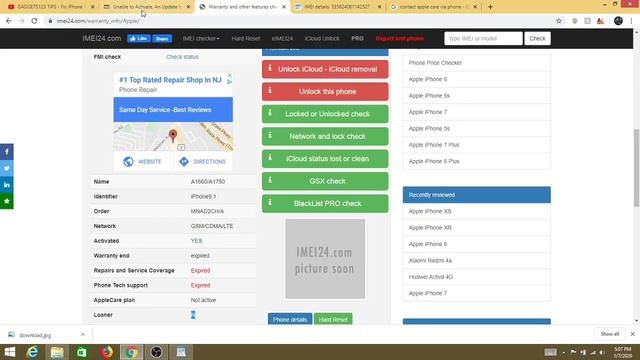This screenshot has height=360, width=640.
Task: Click the Check button
Action: (537, 38)
